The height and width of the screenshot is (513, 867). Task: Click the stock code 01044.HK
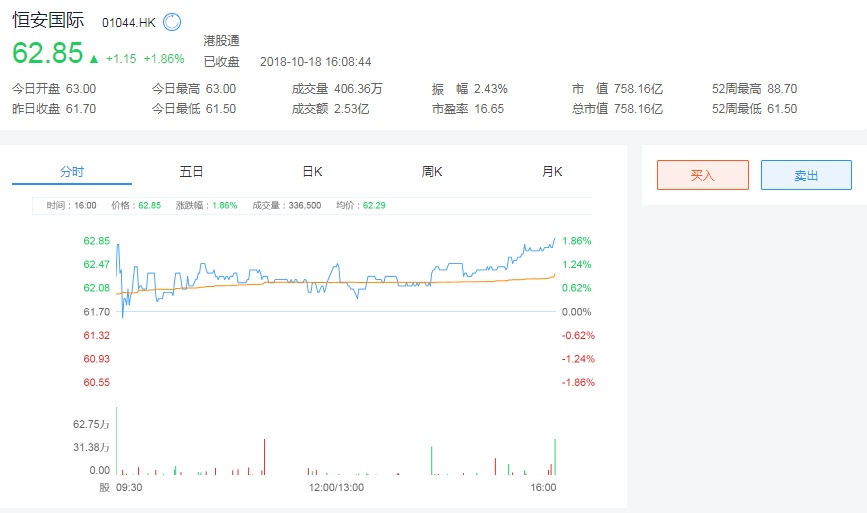[129, 22]
